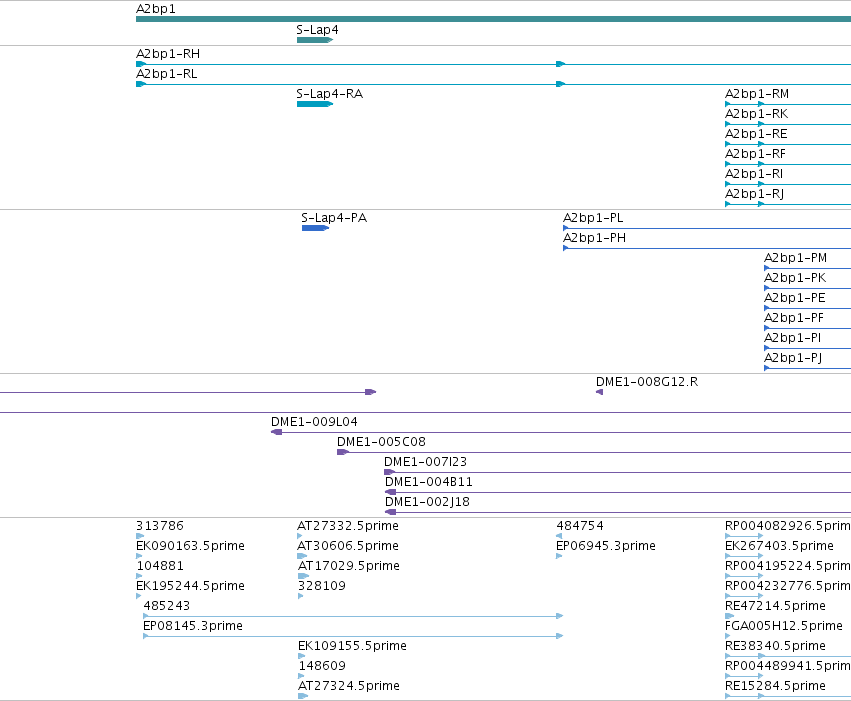Click the EK109155.5prime EST label
This screenshot has width=851, height=701.
(352, 647)
